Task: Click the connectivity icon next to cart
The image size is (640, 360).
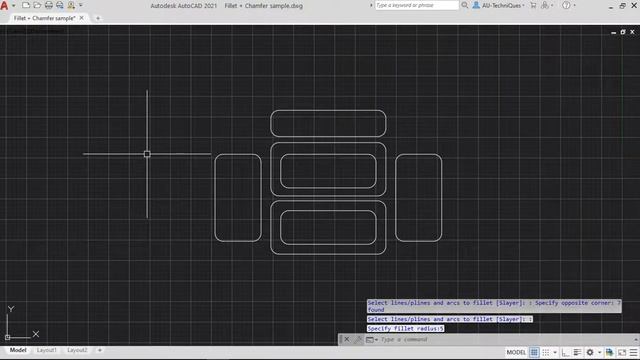Action: (x=544, y=5)
